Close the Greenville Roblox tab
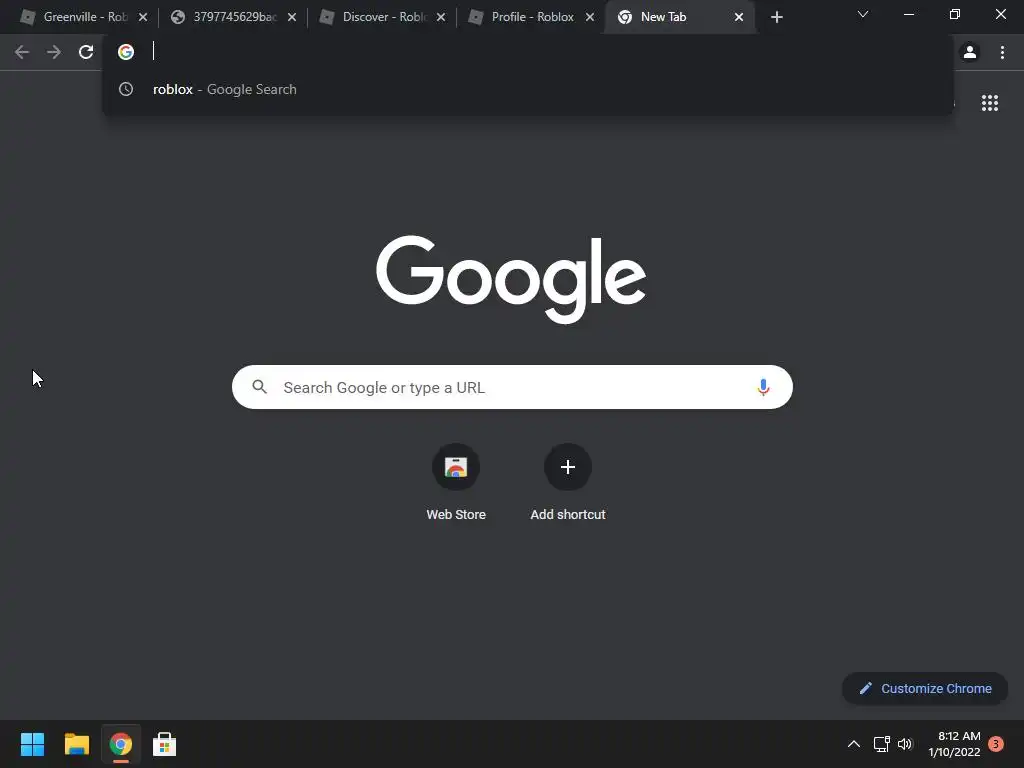This screenshot has height=768, width=1024. tap(143, 18)
